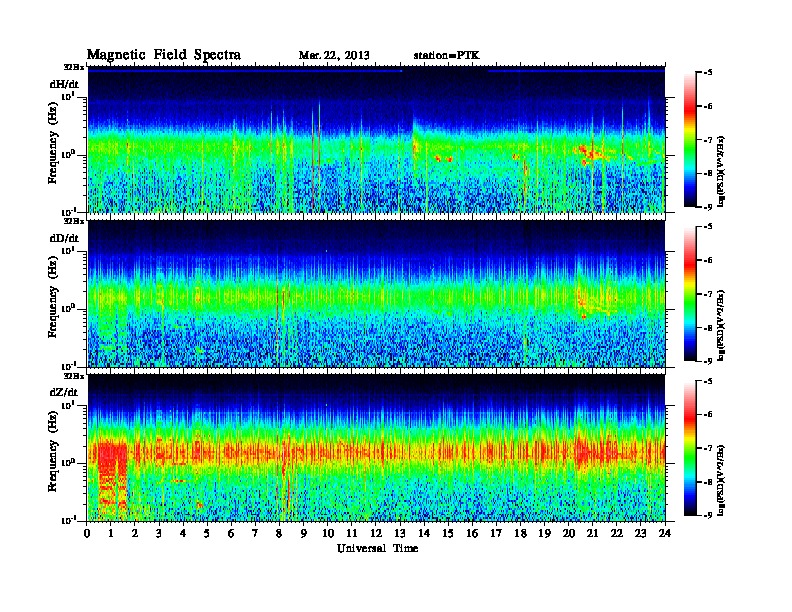792x612 pixels.
Task: Click the dZ/dt spectrogram plot area
Action: (376, 448)
